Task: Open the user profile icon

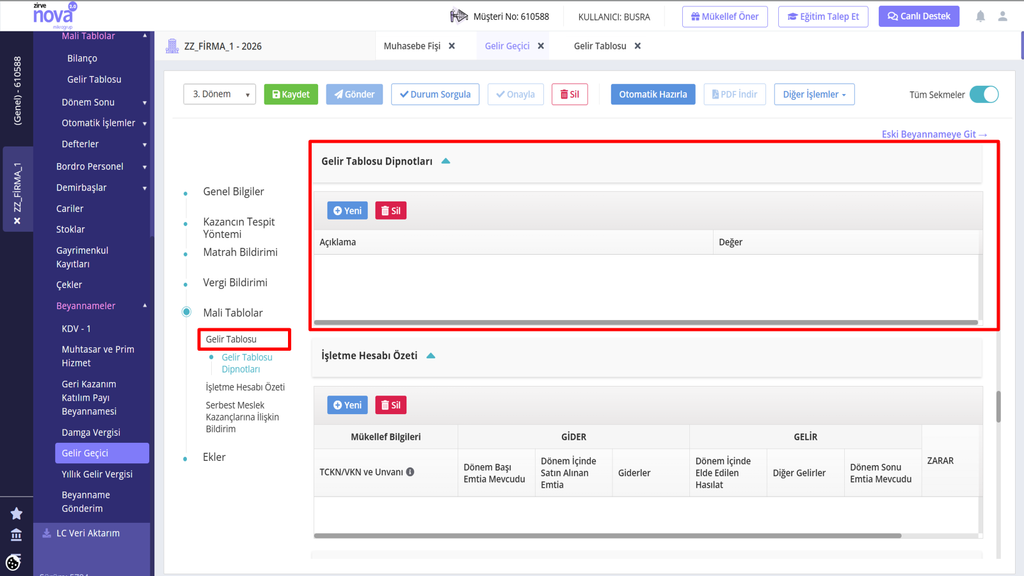Action: (x=1002, y=16)
